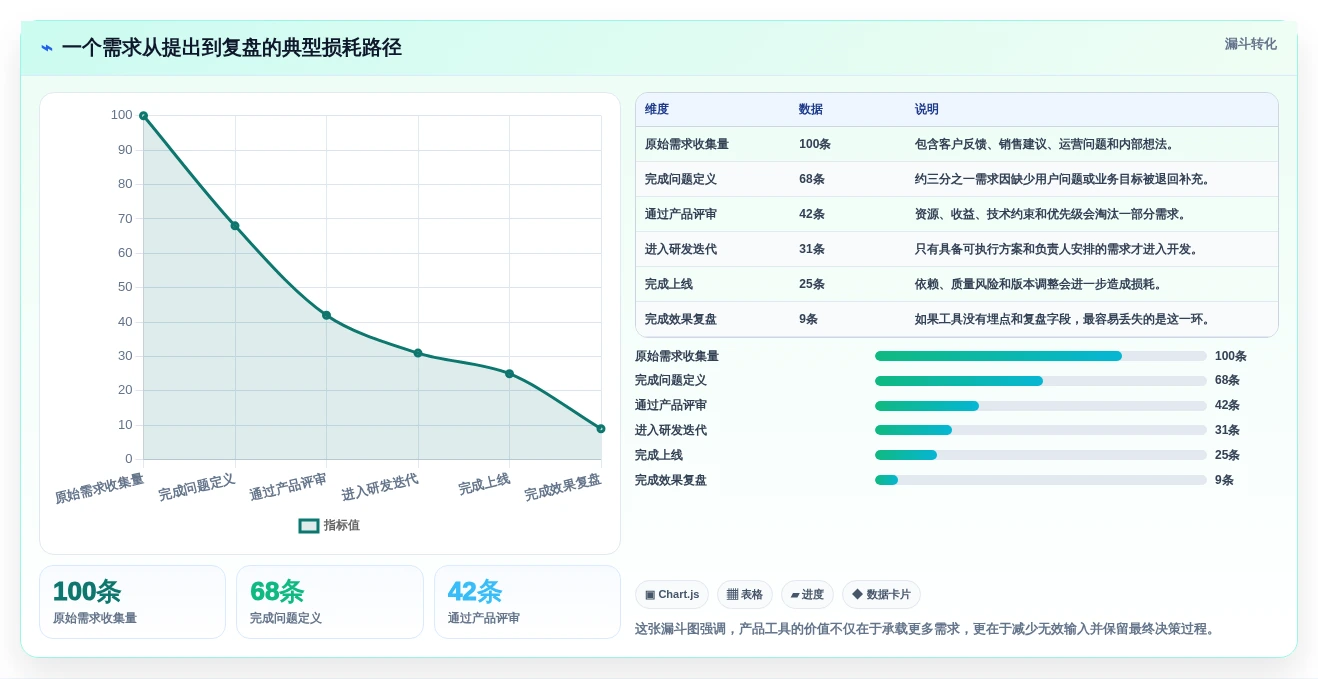This screenshot has height=679, width=1318.
Task: Click the chart data point for 完成问题定义
Action: click(235, 226)
